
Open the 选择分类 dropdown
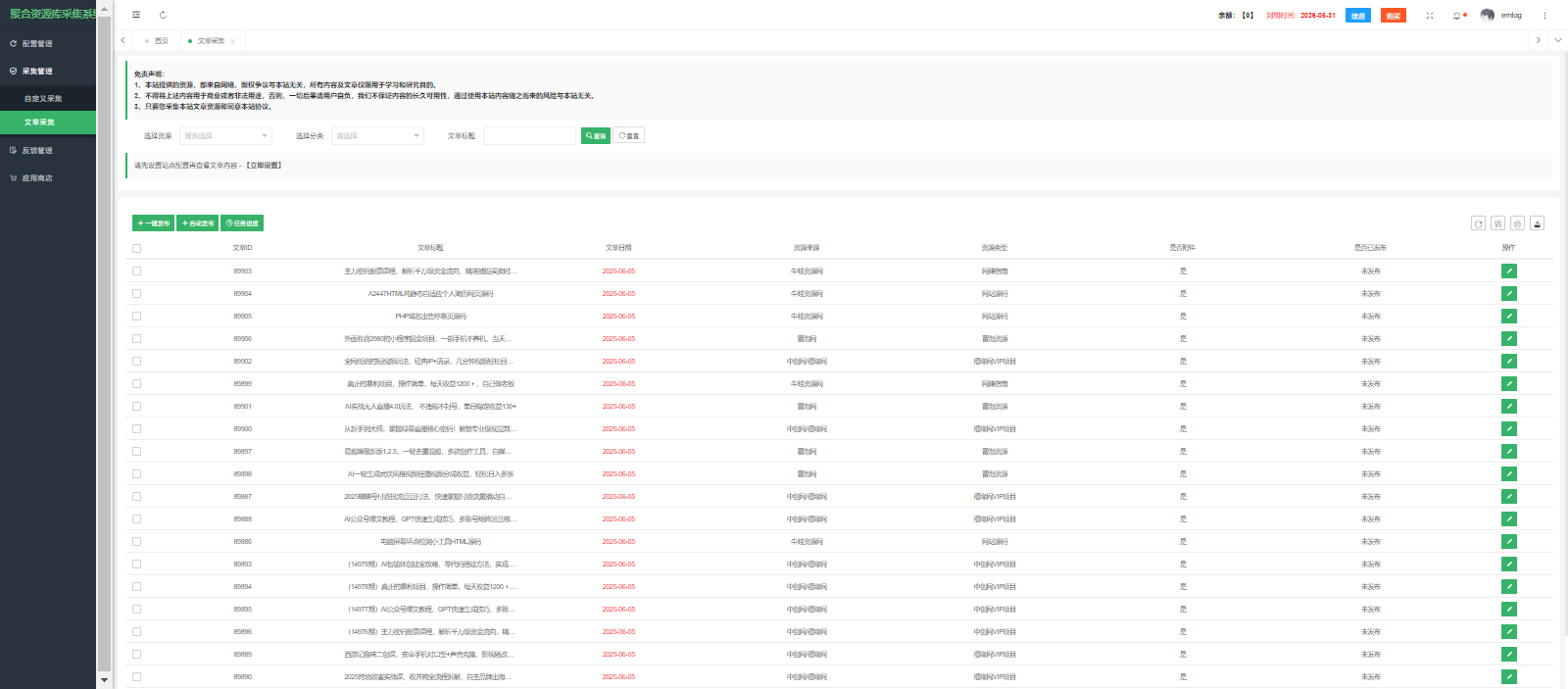(377, 136)
